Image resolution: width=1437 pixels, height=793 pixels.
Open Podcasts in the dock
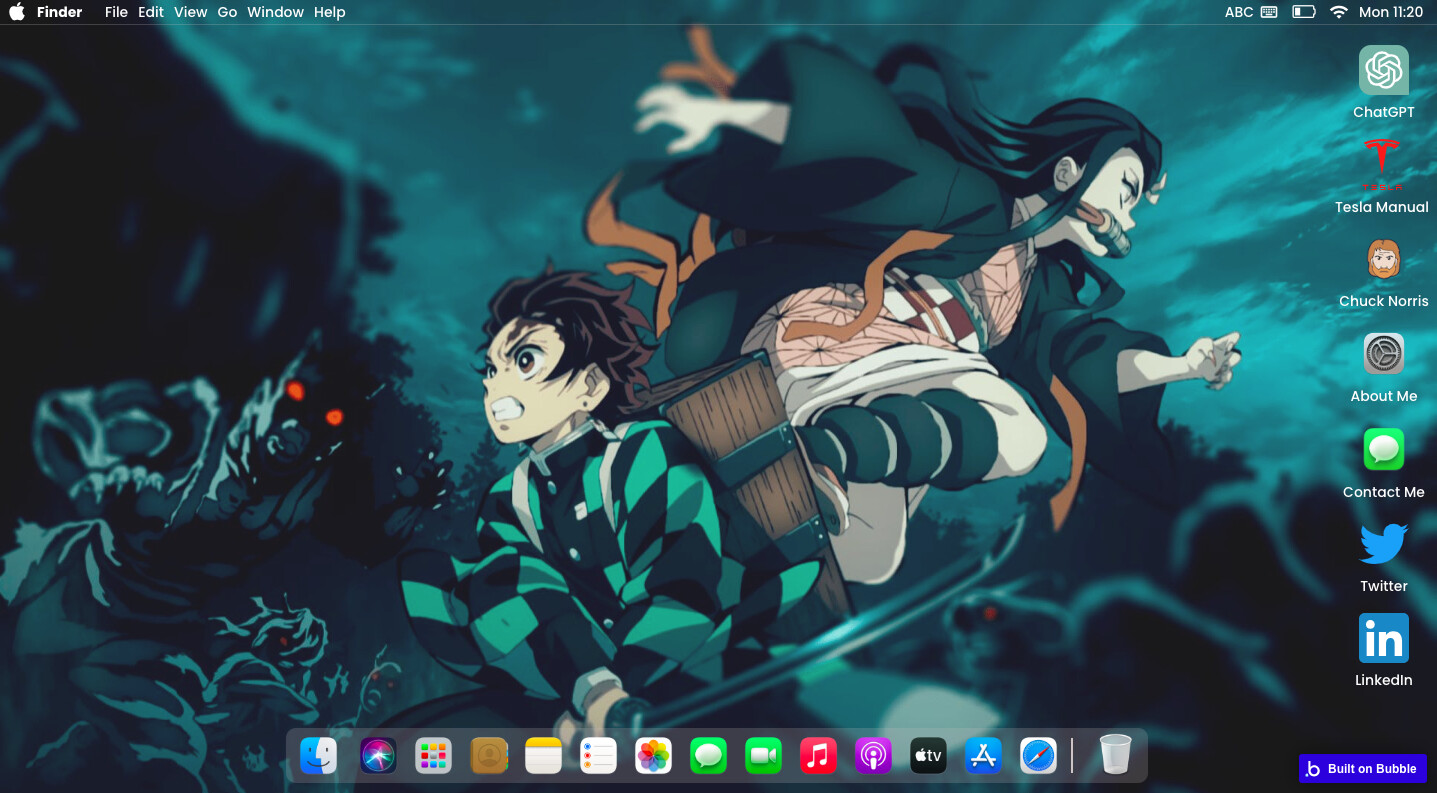coord(874,755)
